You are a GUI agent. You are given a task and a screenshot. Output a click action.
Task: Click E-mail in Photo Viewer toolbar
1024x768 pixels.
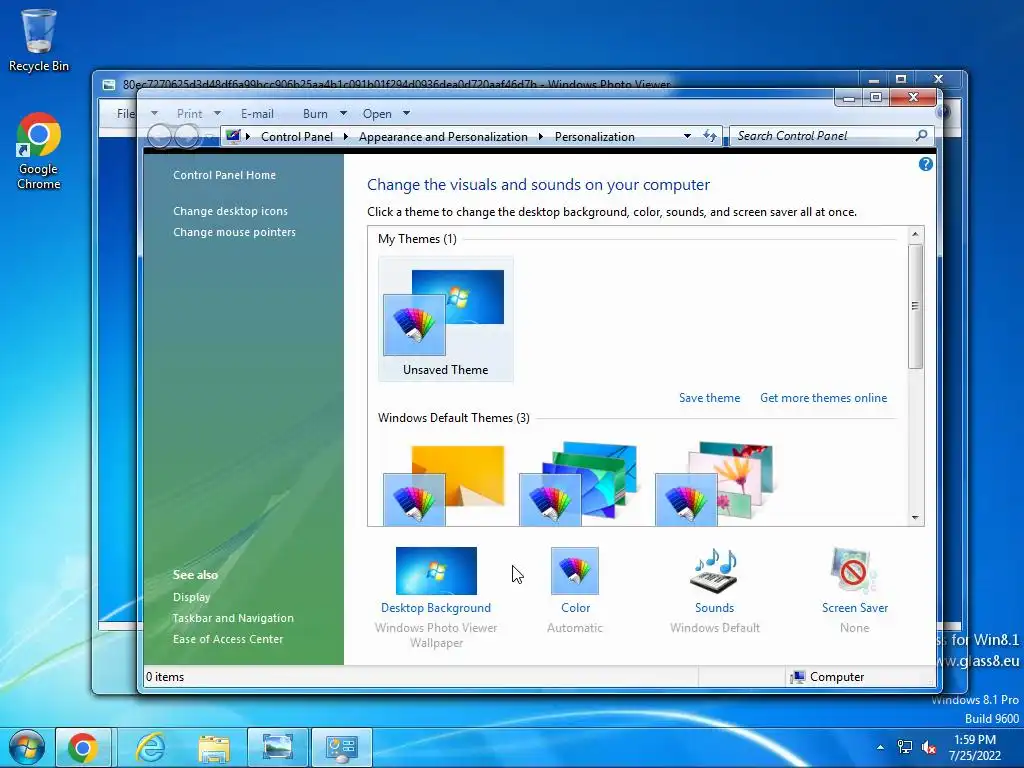(x=257, y=114)
